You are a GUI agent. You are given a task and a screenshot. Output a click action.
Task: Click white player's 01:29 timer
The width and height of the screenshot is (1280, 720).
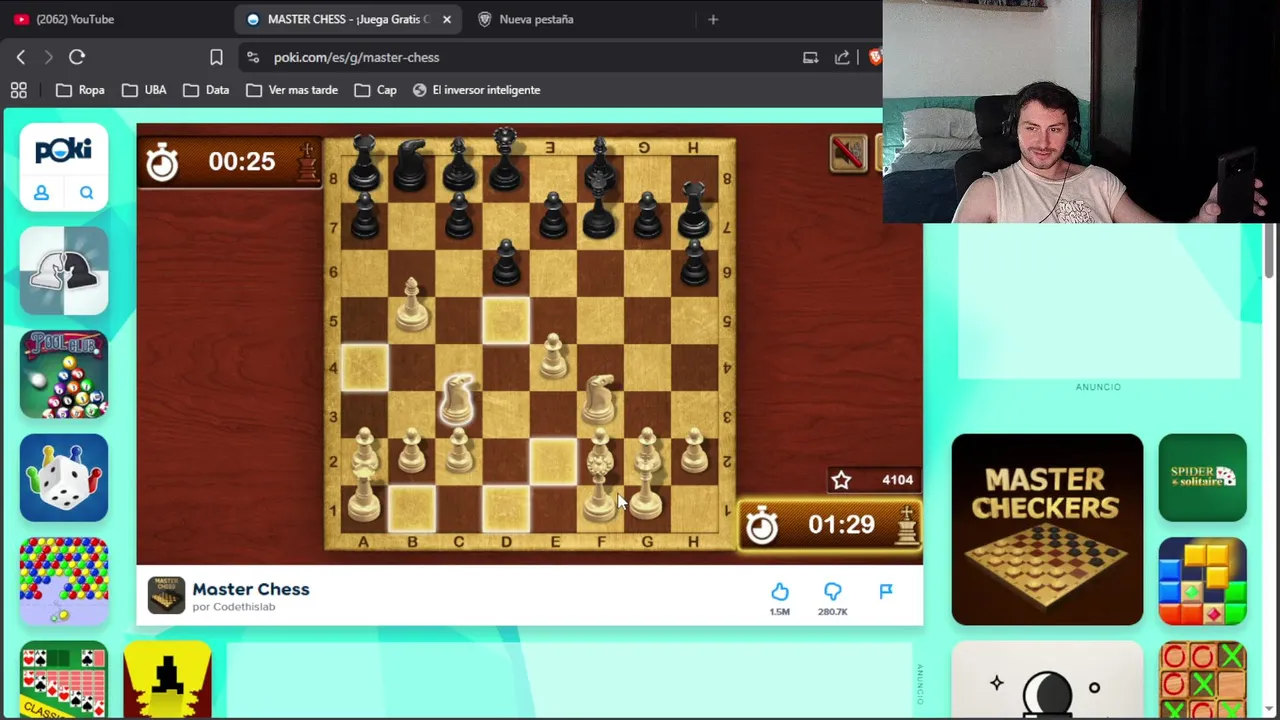point(829,525)
